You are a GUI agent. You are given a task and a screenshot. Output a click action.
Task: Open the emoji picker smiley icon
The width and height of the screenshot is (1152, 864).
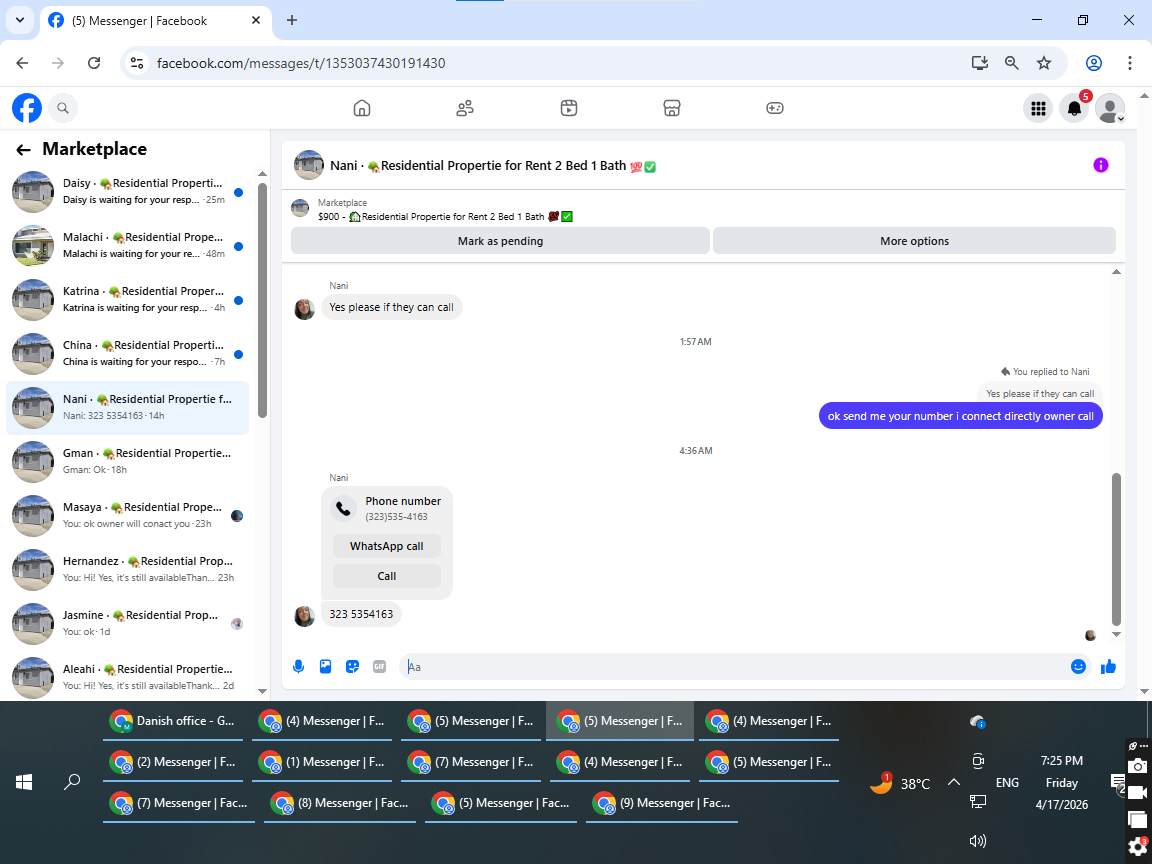(x=1078, y=666)
